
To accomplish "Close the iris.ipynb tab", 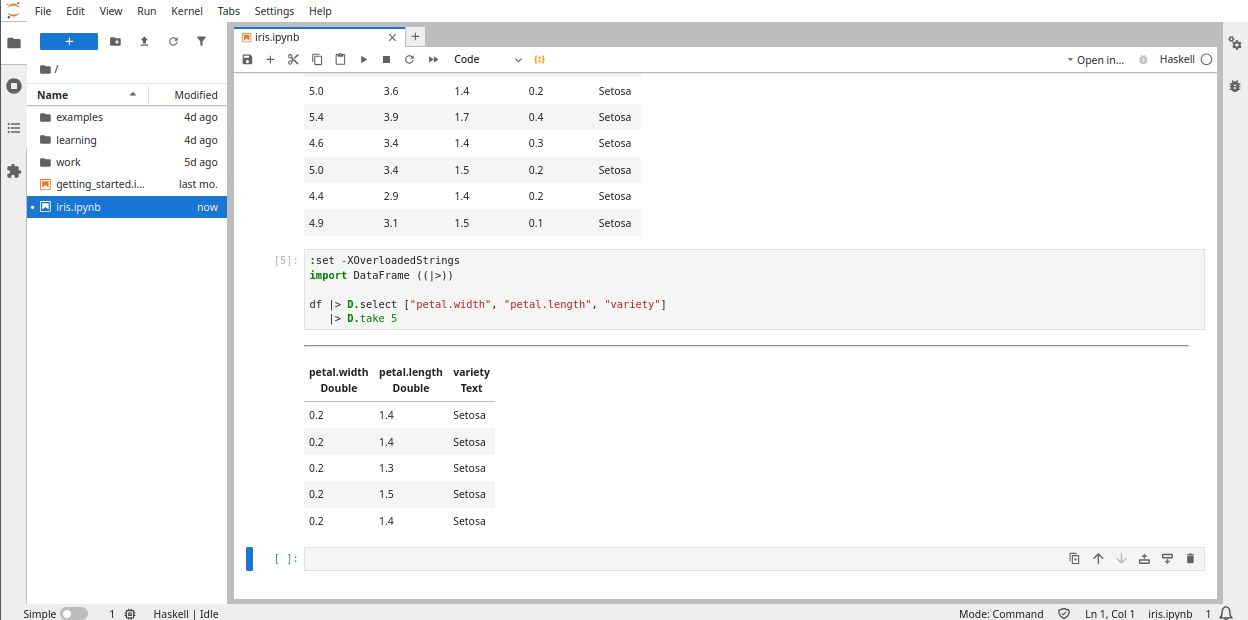I will point(392,37).
